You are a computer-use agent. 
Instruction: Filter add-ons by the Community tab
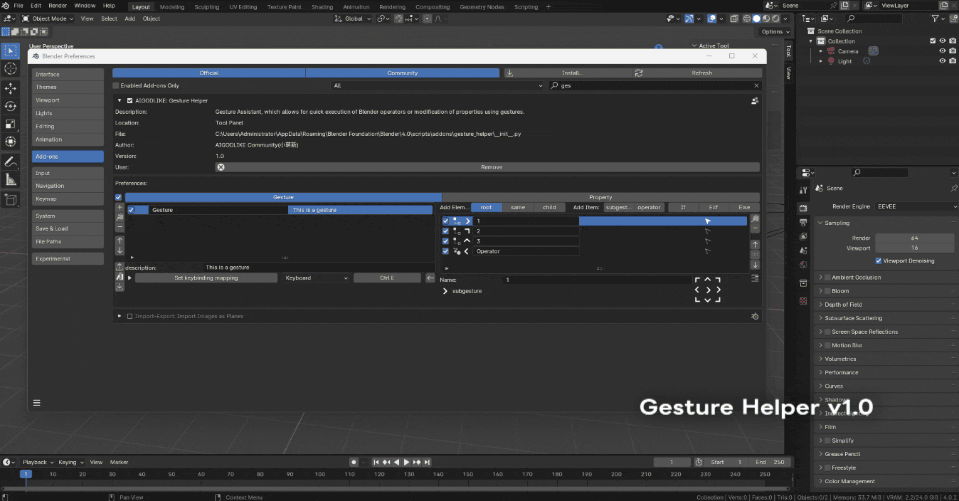(x=402, y=73)
